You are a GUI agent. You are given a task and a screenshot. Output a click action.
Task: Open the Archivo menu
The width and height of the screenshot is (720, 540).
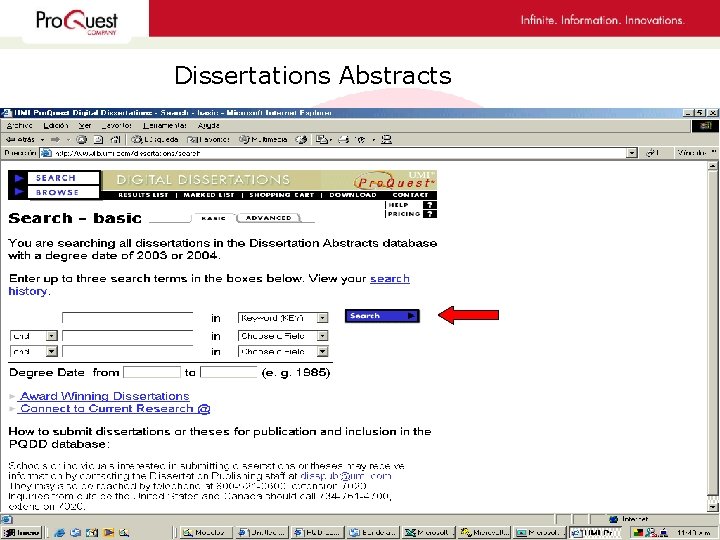tap(19, 125)
